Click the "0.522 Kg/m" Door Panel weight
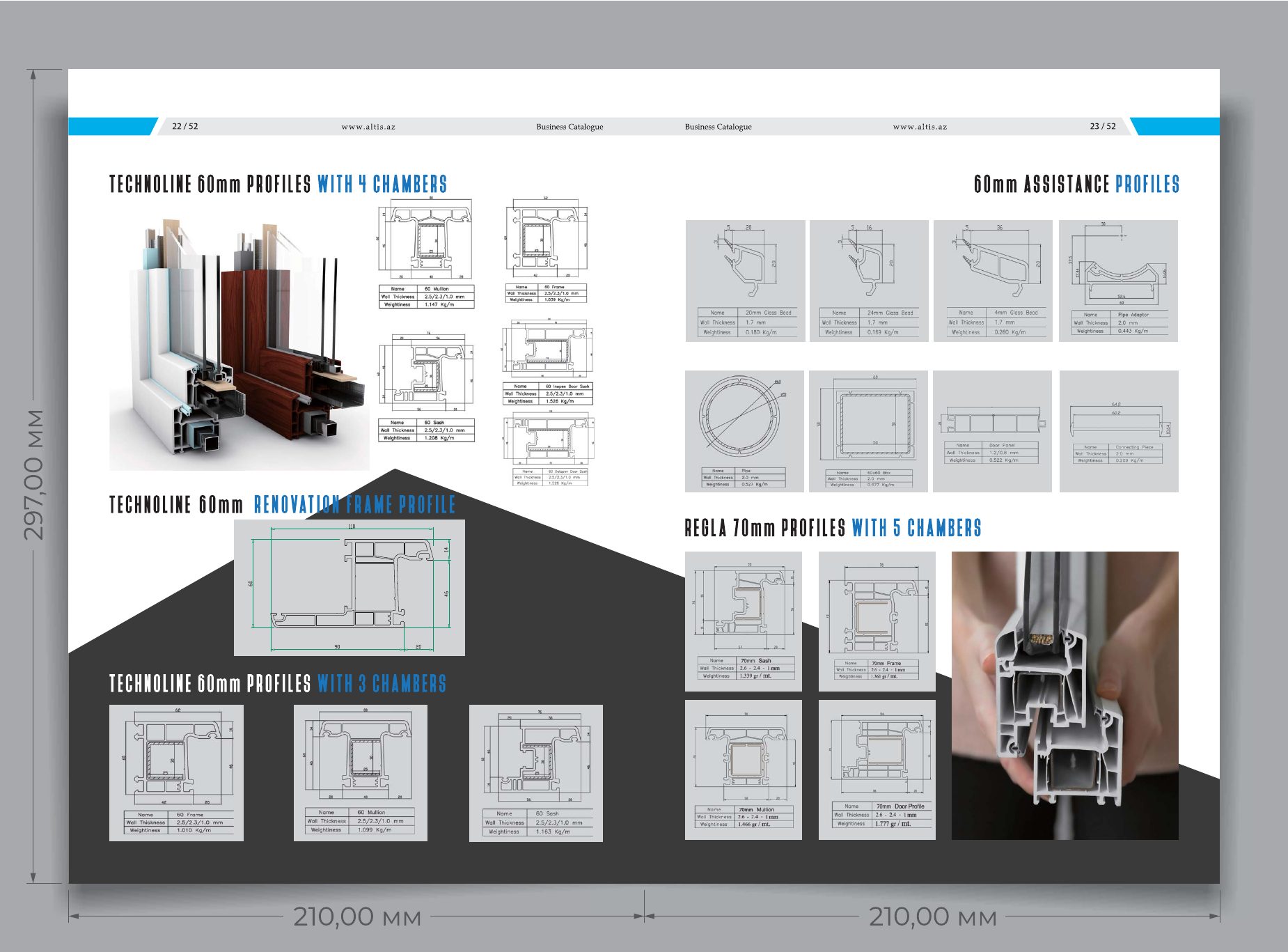Screen dimensions: 1288x952 pos(1003,460)
